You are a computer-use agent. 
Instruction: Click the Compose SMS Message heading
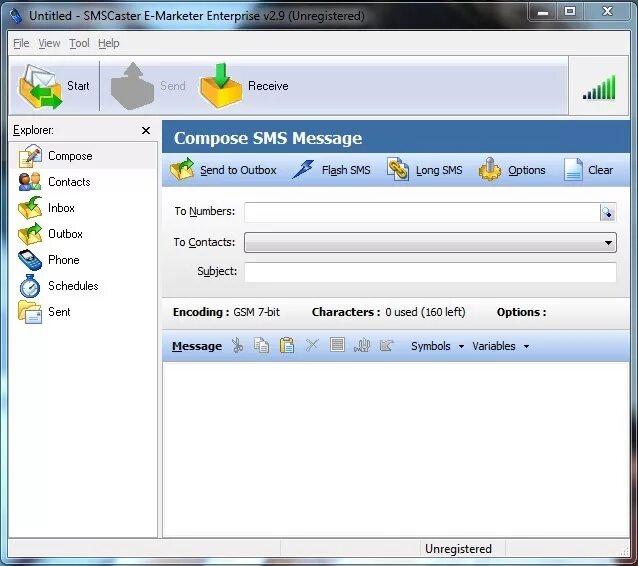point(268,138)
